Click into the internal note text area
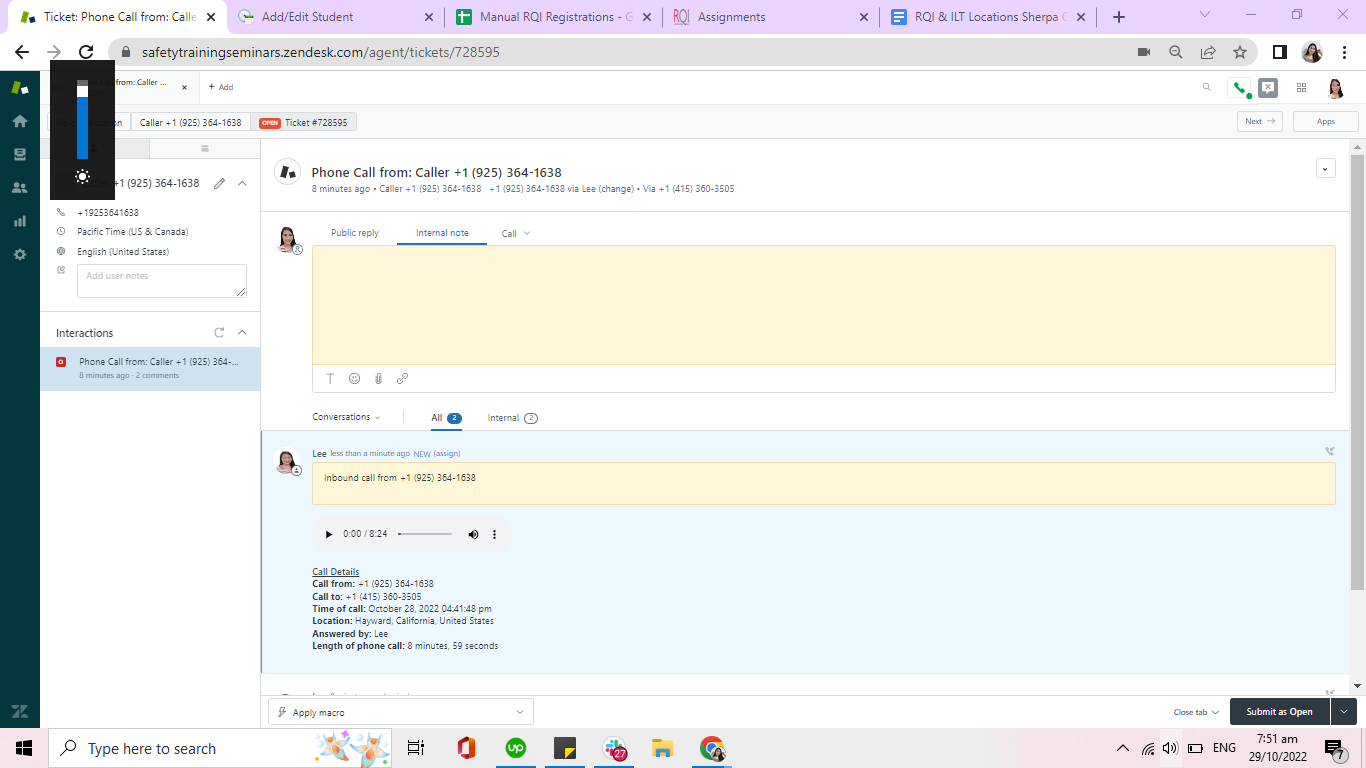 tap(823, 305)
